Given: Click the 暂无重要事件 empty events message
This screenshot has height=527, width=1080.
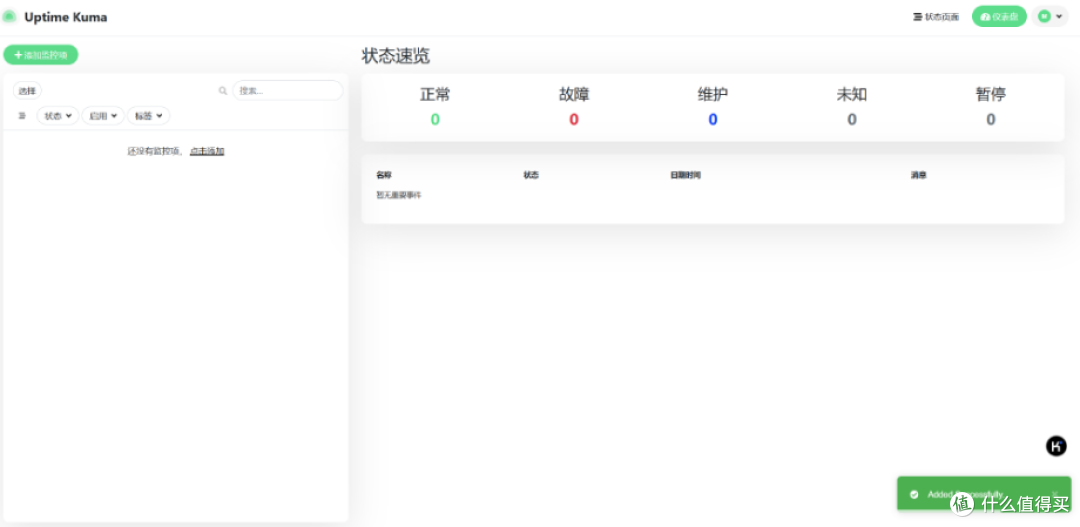Looking at the screenshot, I should 398,195.
